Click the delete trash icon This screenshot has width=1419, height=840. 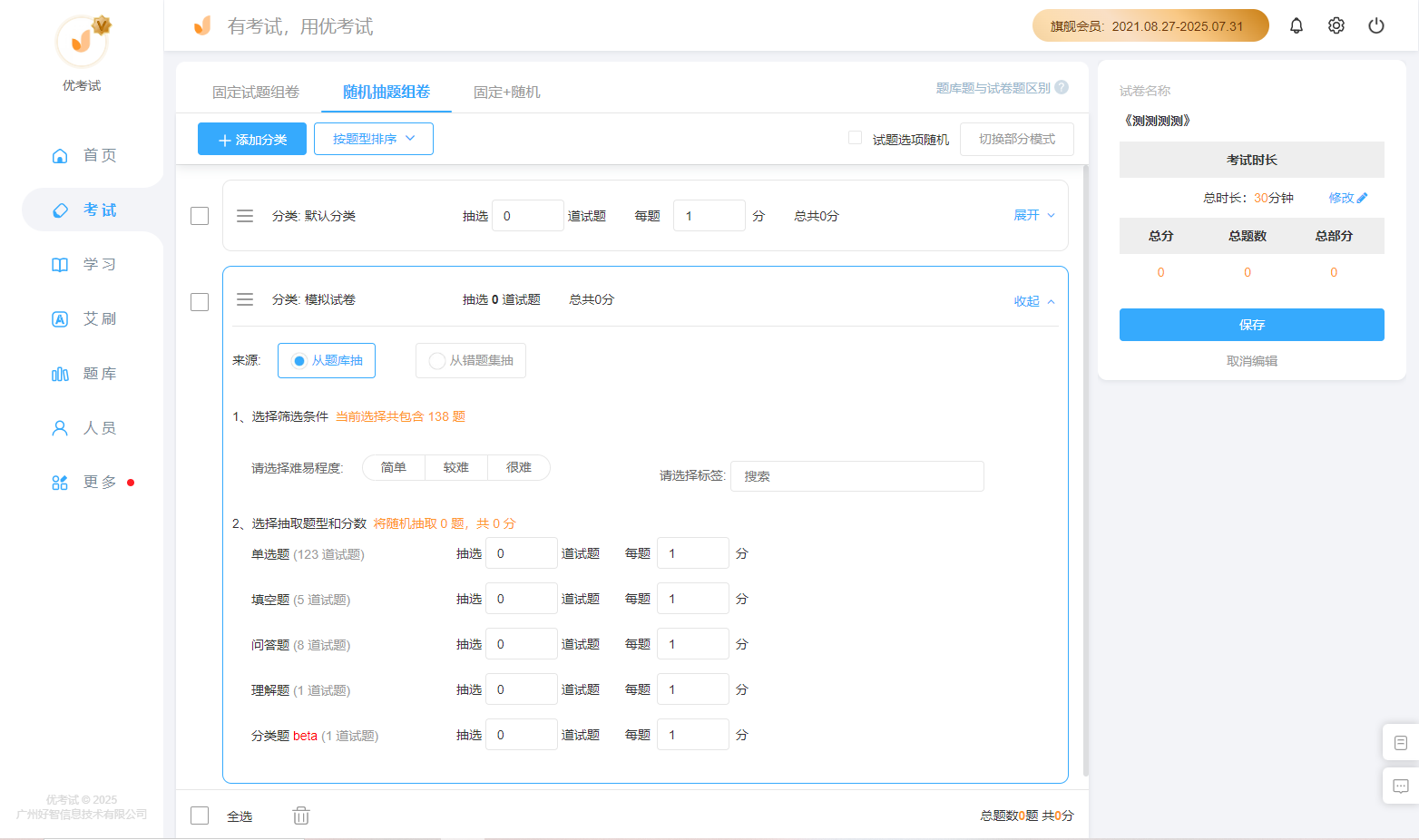pos(301,816)
